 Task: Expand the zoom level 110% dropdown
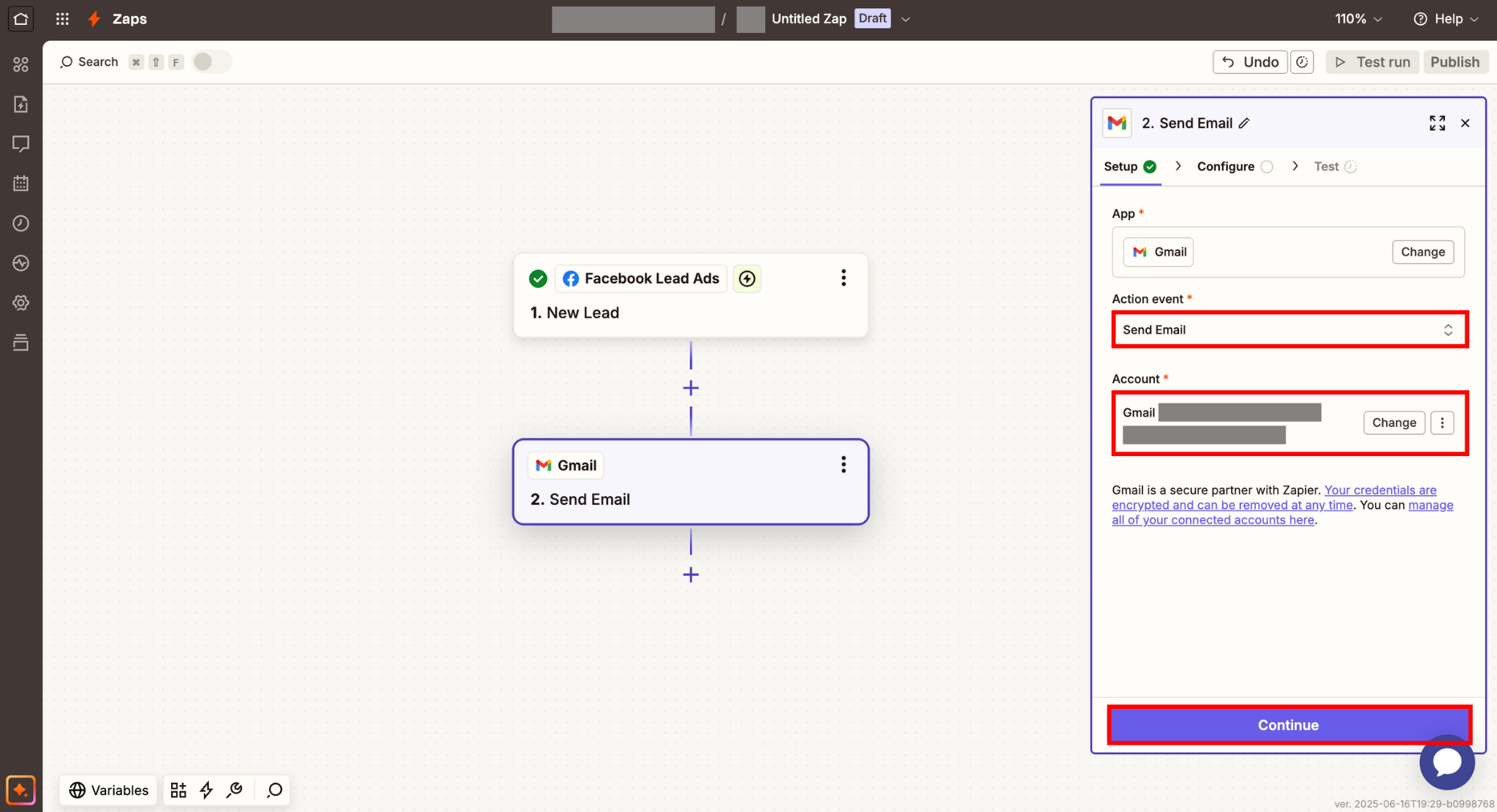[1358, 19]
